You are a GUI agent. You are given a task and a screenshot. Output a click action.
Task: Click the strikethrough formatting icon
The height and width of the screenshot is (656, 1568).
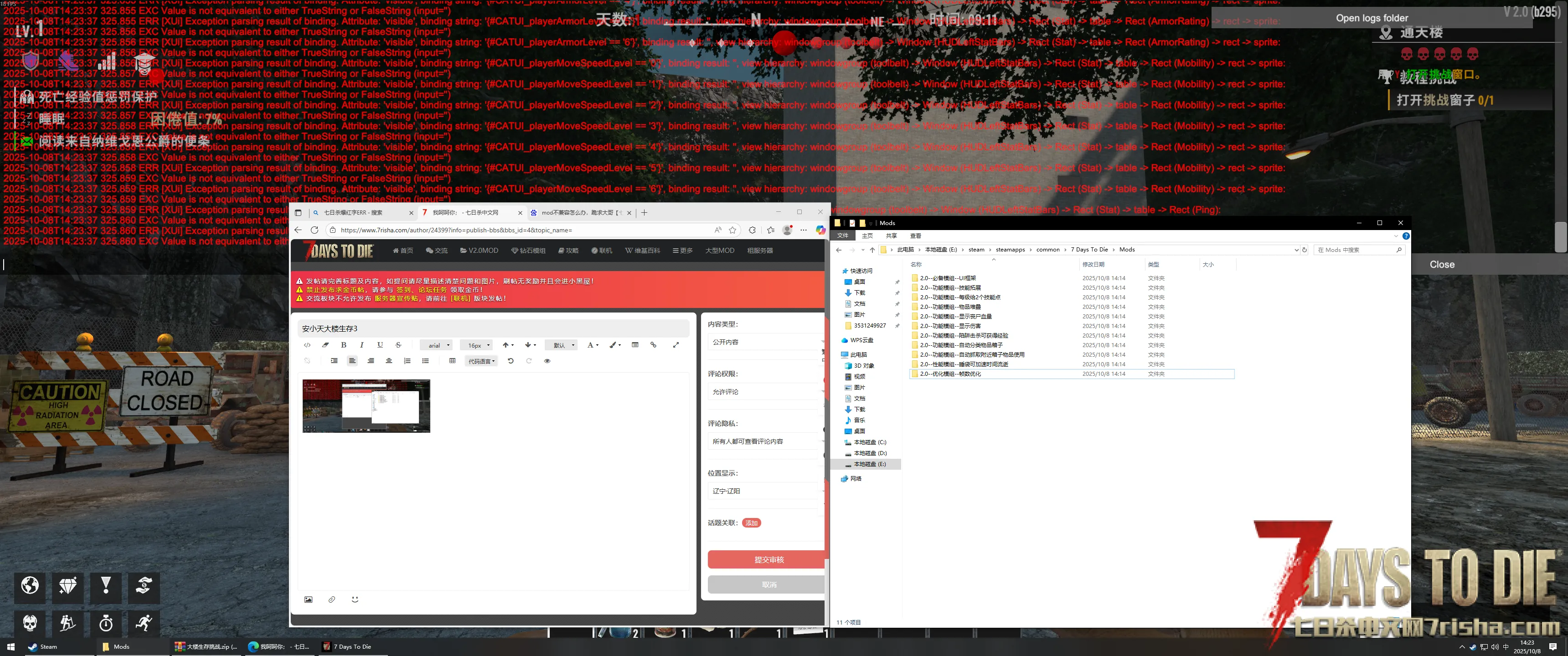click(398, 345)
